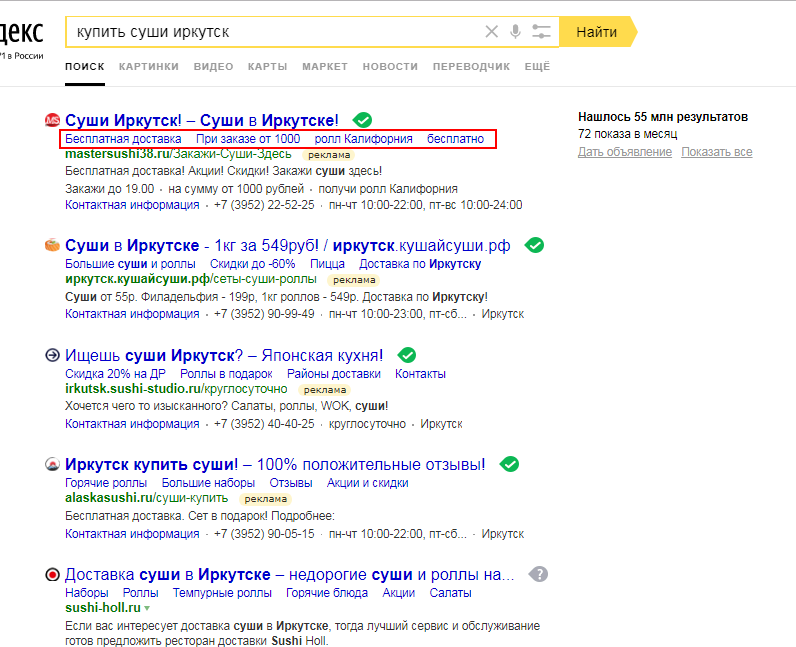
Task: Click the gray question mark badge by sushi-holl result
Action: (x=538, y=574)
